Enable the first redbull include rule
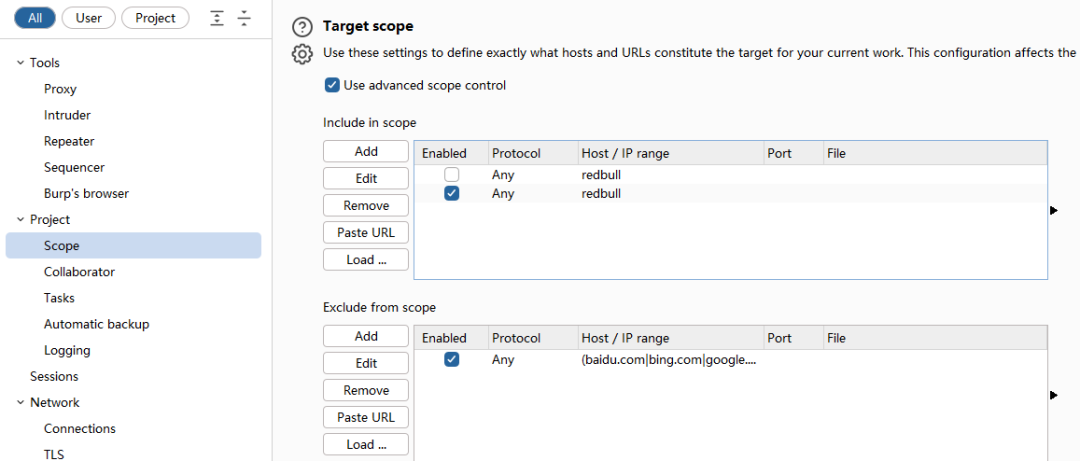The image size is (1080, 461). (x=451, y=175)
